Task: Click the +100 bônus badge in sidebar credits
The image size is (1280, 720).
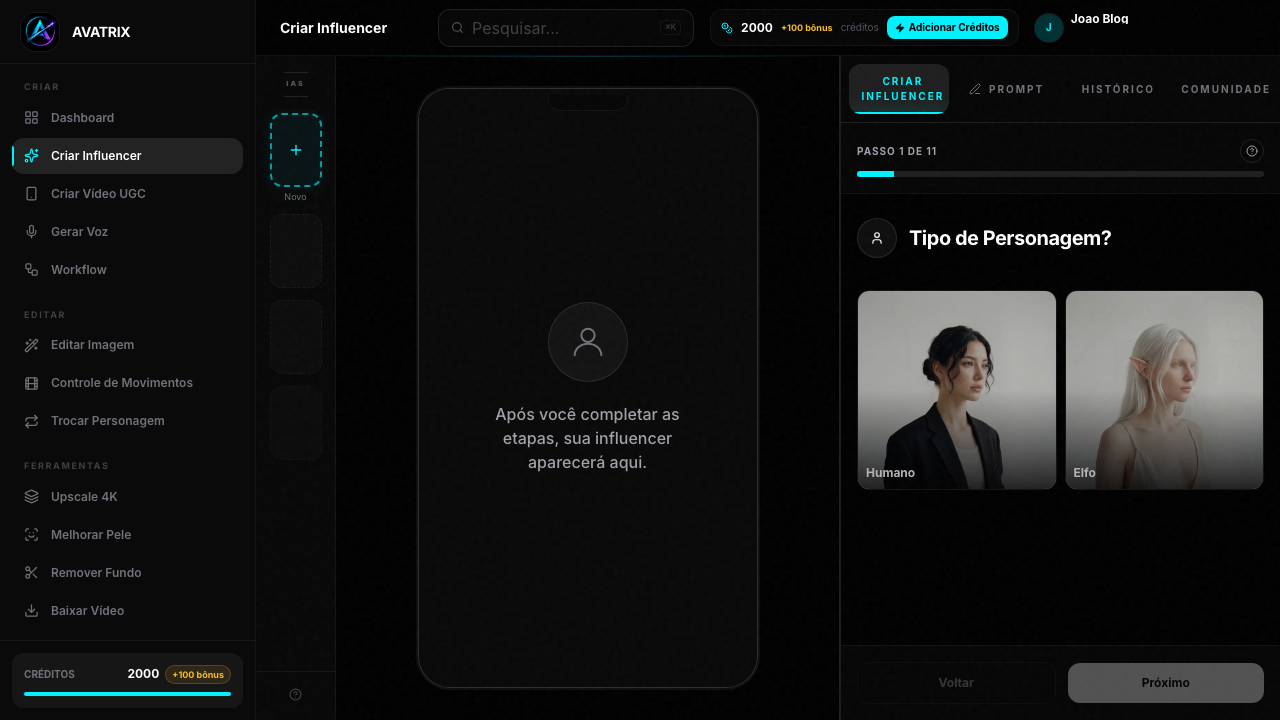Action: pyautogui.click(x=198, y=675)
